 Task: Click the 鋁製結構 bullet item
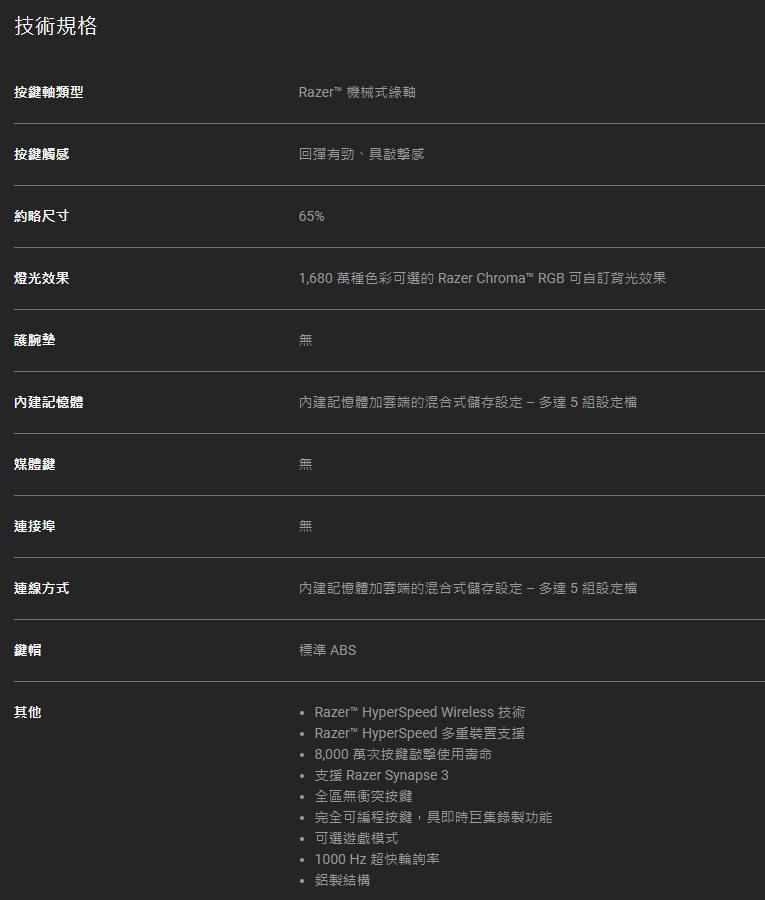tap(342, 880)
